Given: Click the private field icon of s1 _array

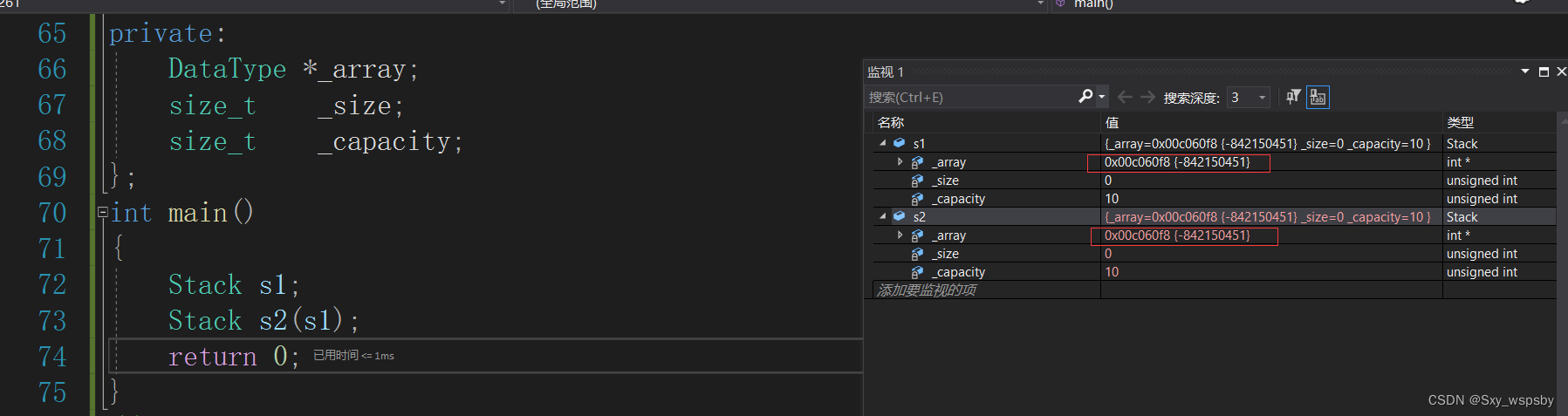Looking at the screenshot, I should pos(917,162).
